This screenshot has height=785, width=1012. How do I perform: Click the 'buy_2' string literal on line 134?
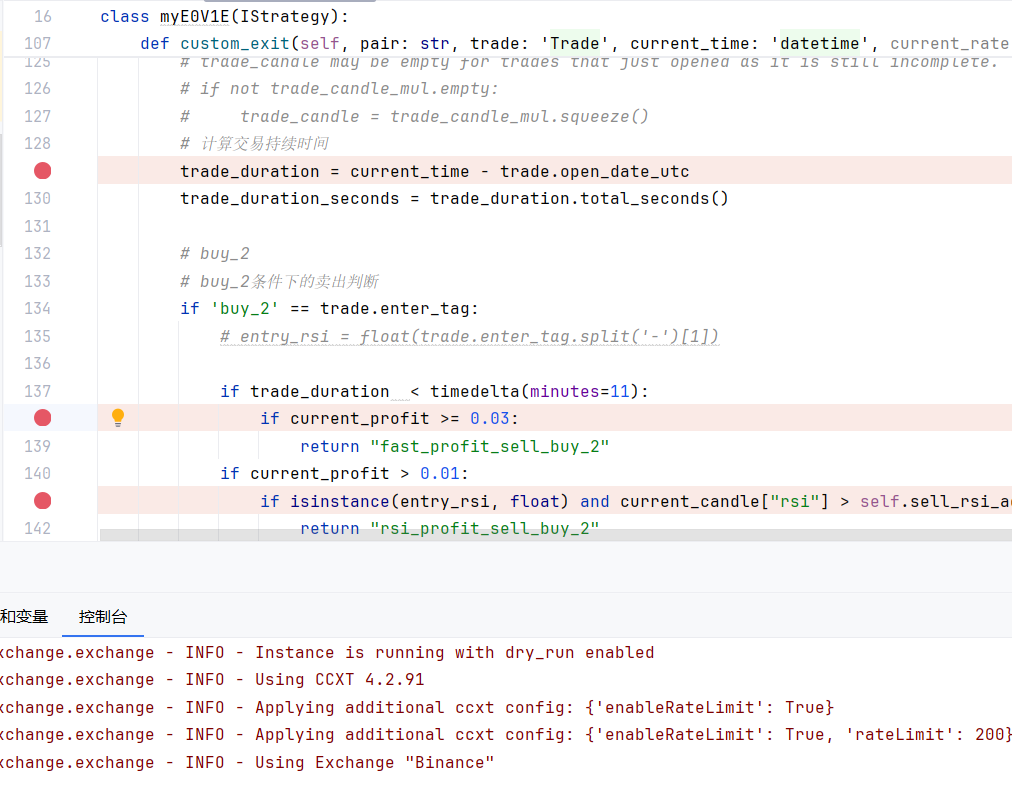click(x=245, y=309)
